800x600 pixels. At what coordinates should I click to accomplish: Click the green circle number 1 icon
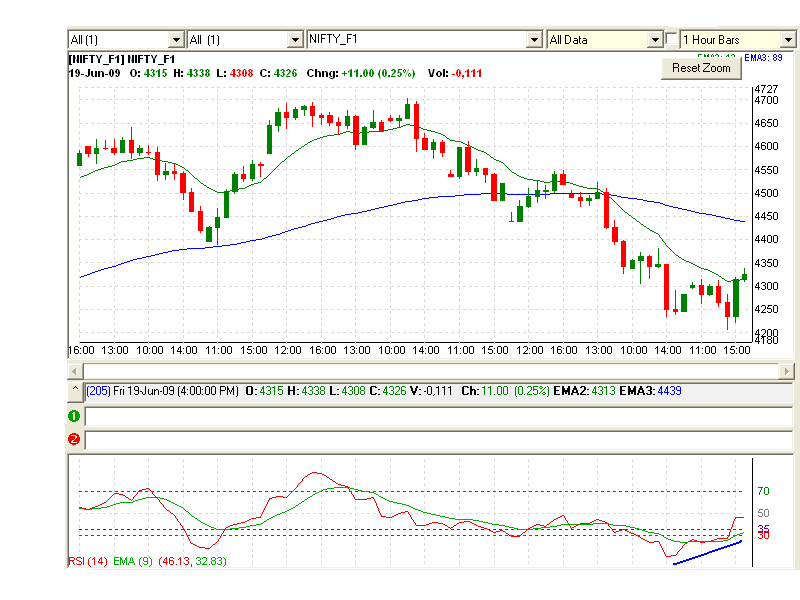point(74,416)
